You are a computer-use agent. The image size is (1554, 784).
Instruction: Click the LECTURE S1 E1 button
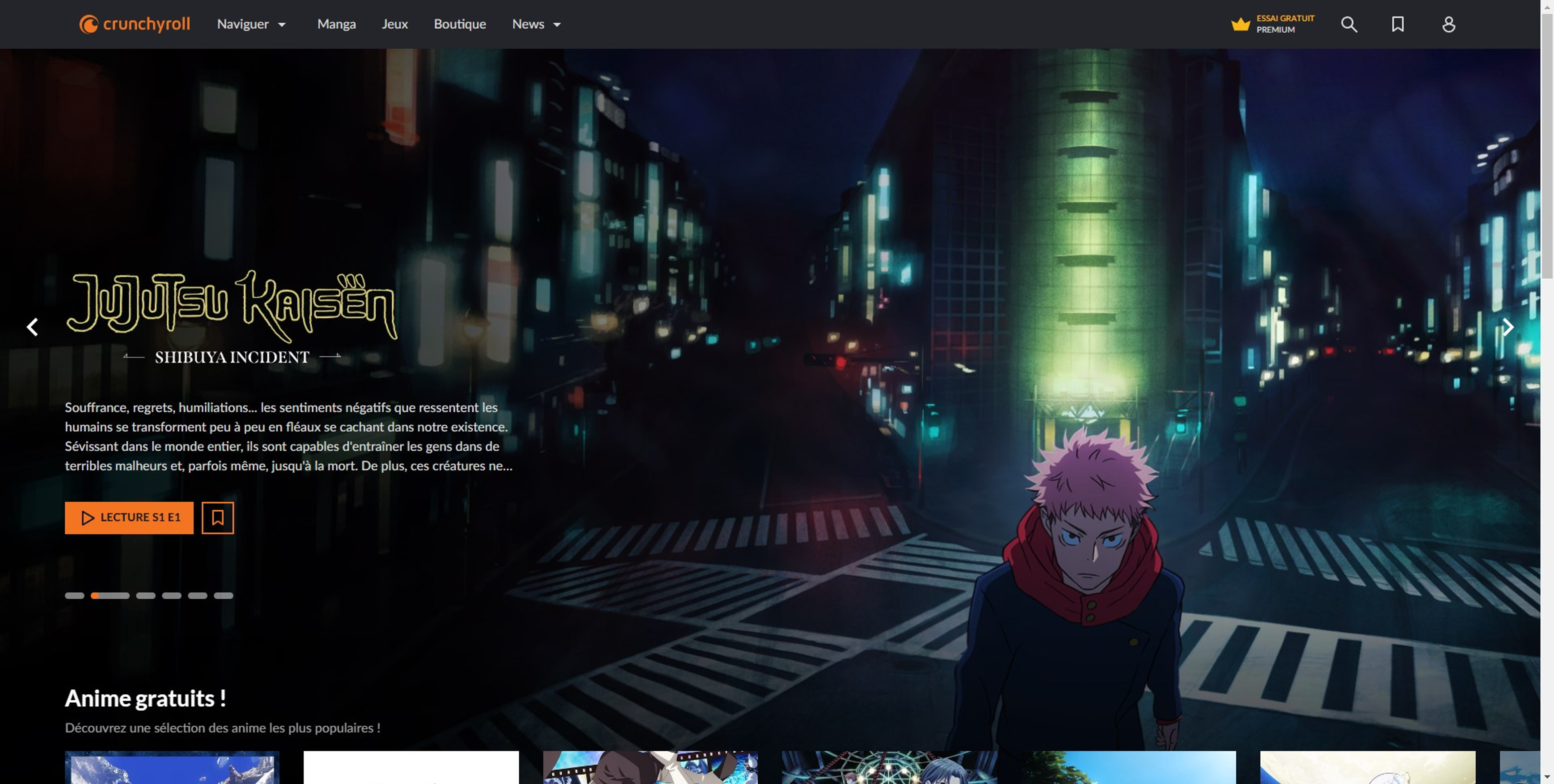pyautogui.click(x=129, y=518)
